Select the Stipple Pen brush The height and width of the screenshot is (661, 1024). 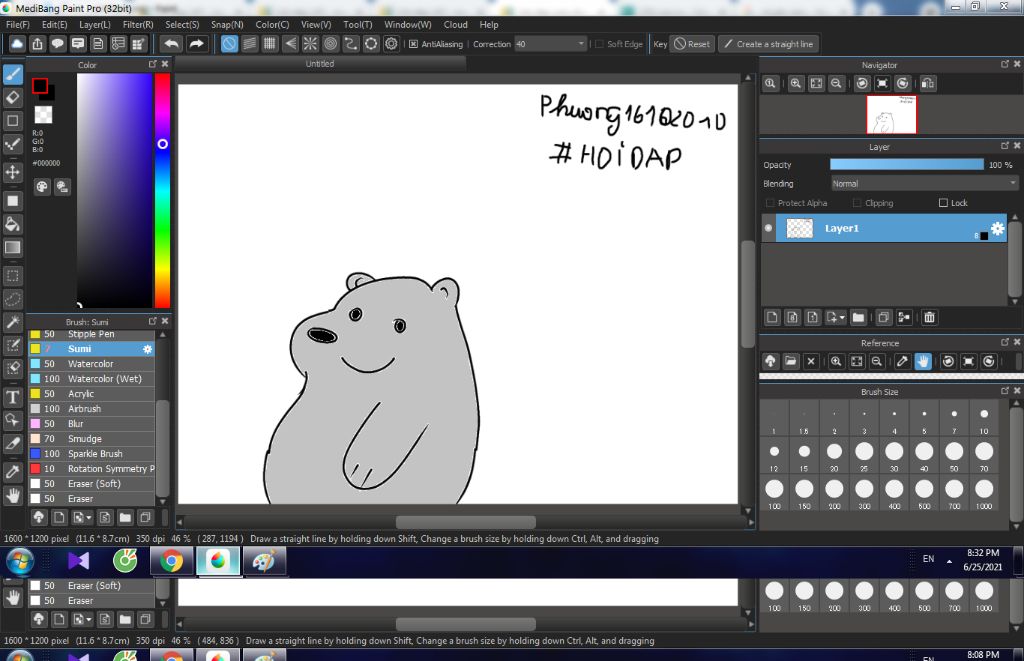tap(91, 334)
